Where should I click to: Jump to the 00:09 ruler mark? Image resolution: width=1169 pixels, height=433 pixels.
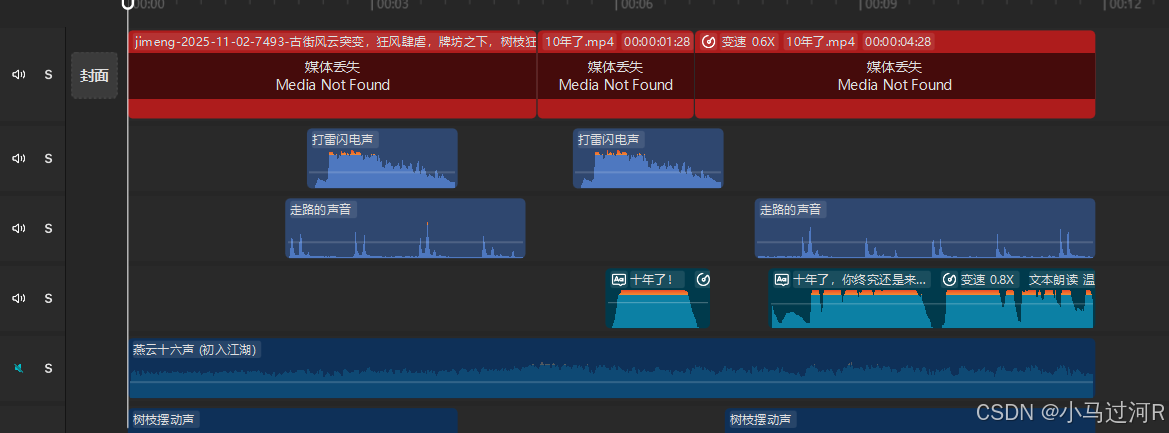point(880,4)
